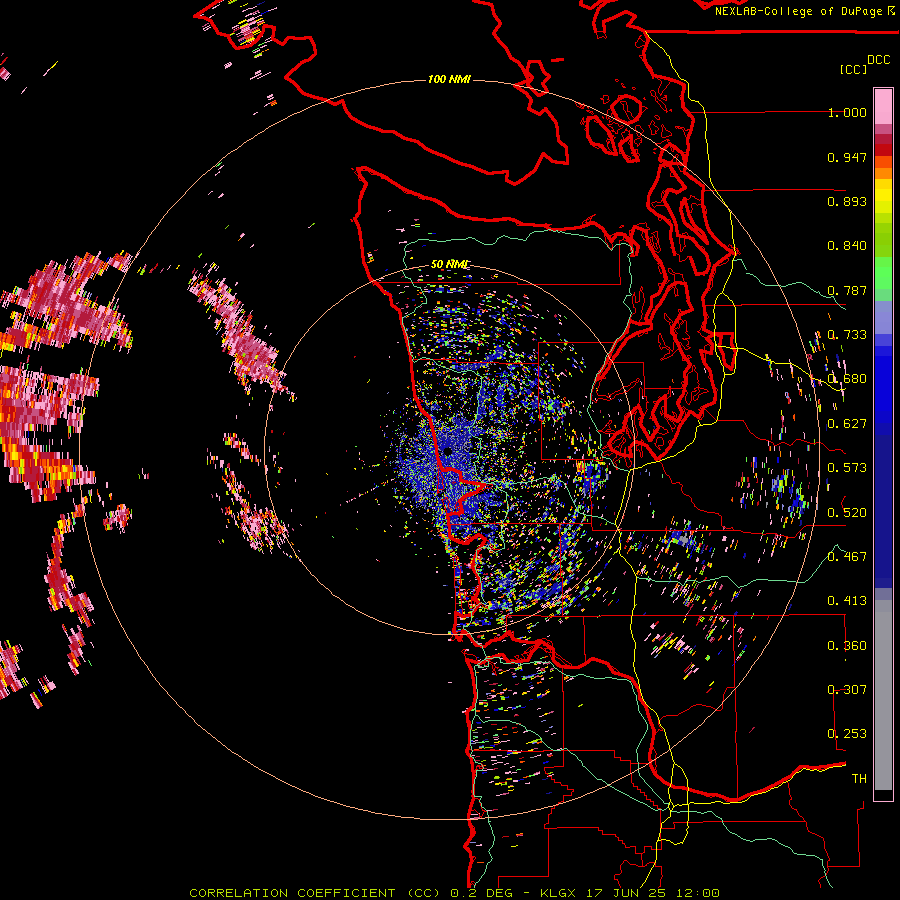
Task: Click the 0.360 scale value
Action: [847, 645]
